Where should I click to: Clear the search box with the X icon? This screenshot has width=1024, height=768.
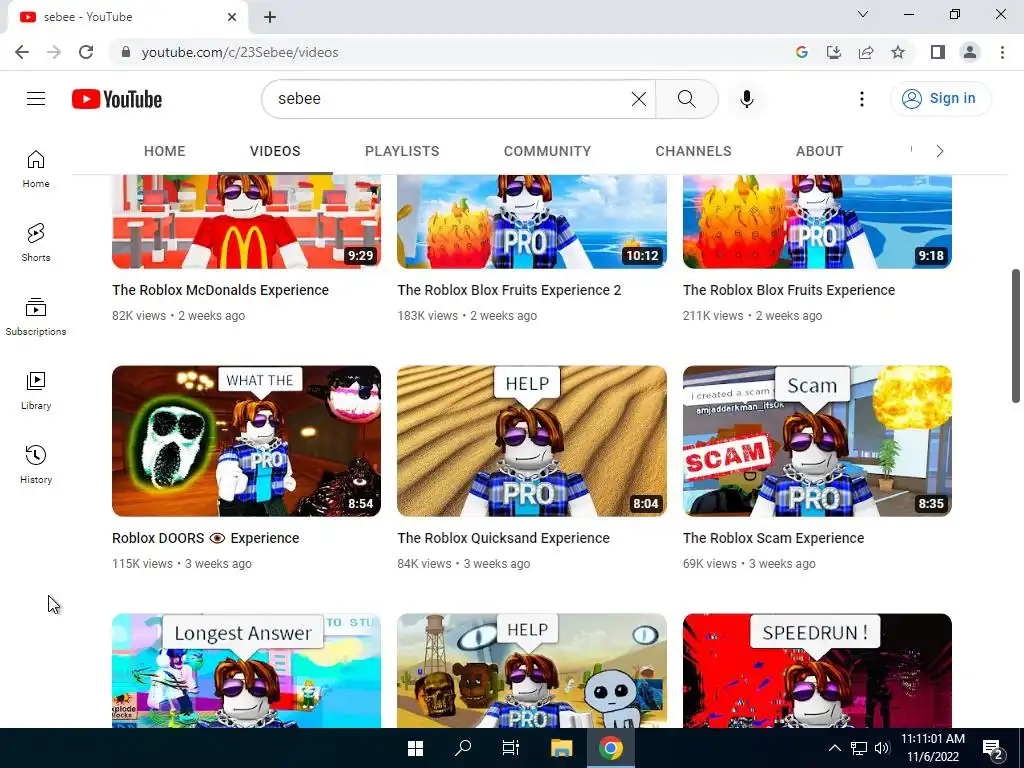[639, 99]
